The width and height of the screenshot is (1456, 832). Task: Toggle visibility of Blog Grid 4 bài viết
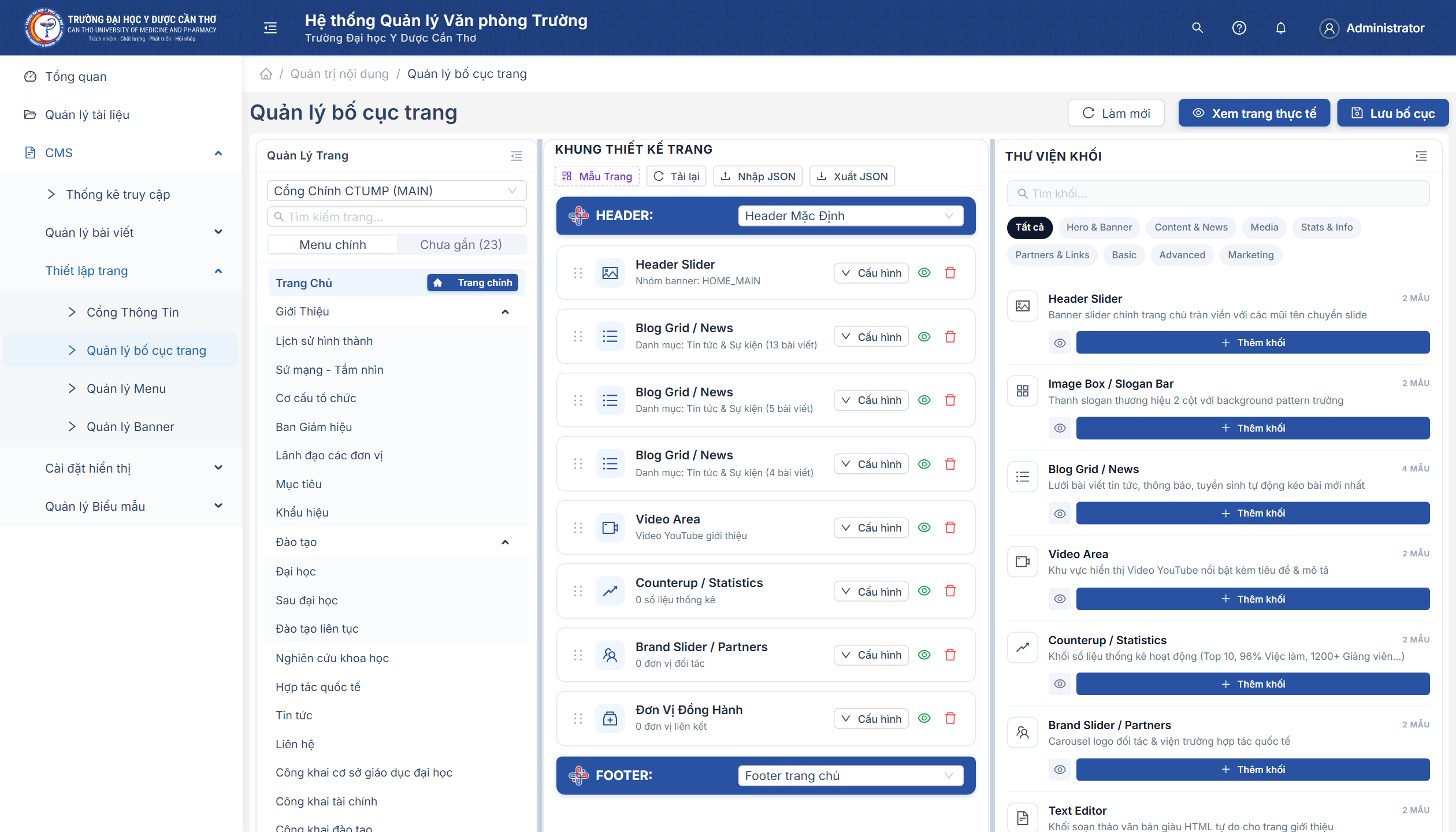924,464
